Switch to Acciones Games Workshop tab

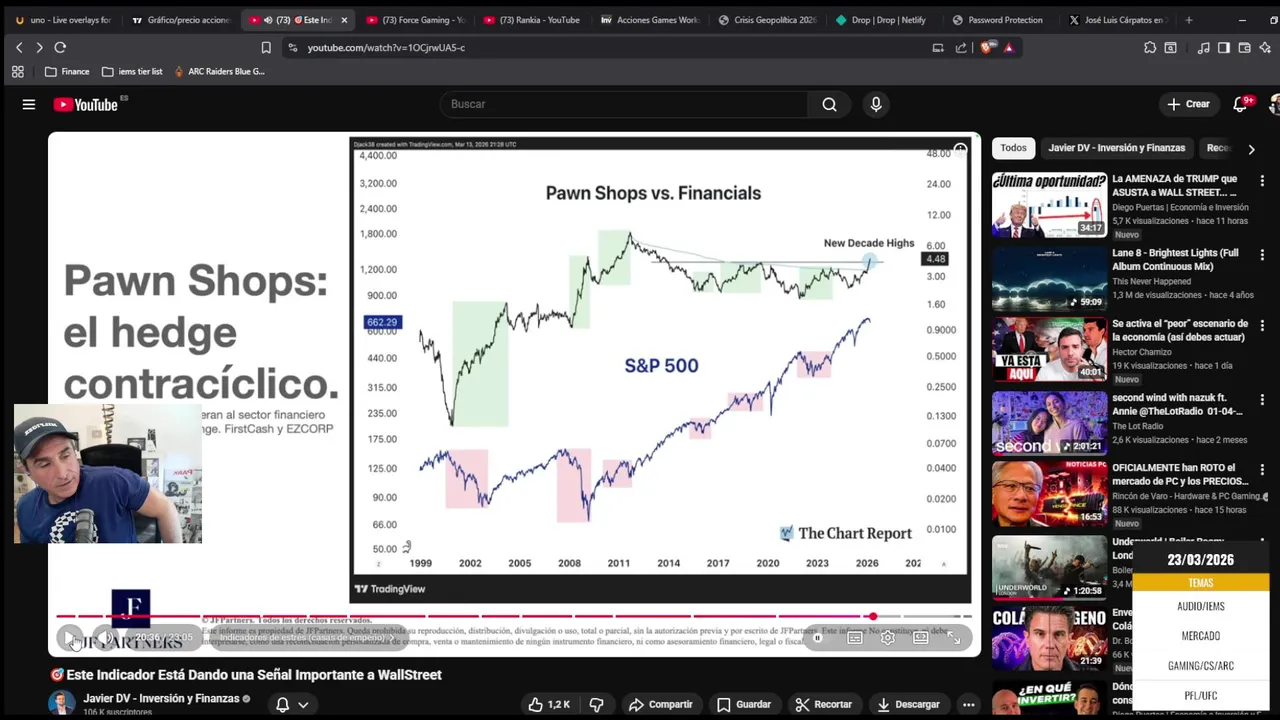click(x=649, y=20)
